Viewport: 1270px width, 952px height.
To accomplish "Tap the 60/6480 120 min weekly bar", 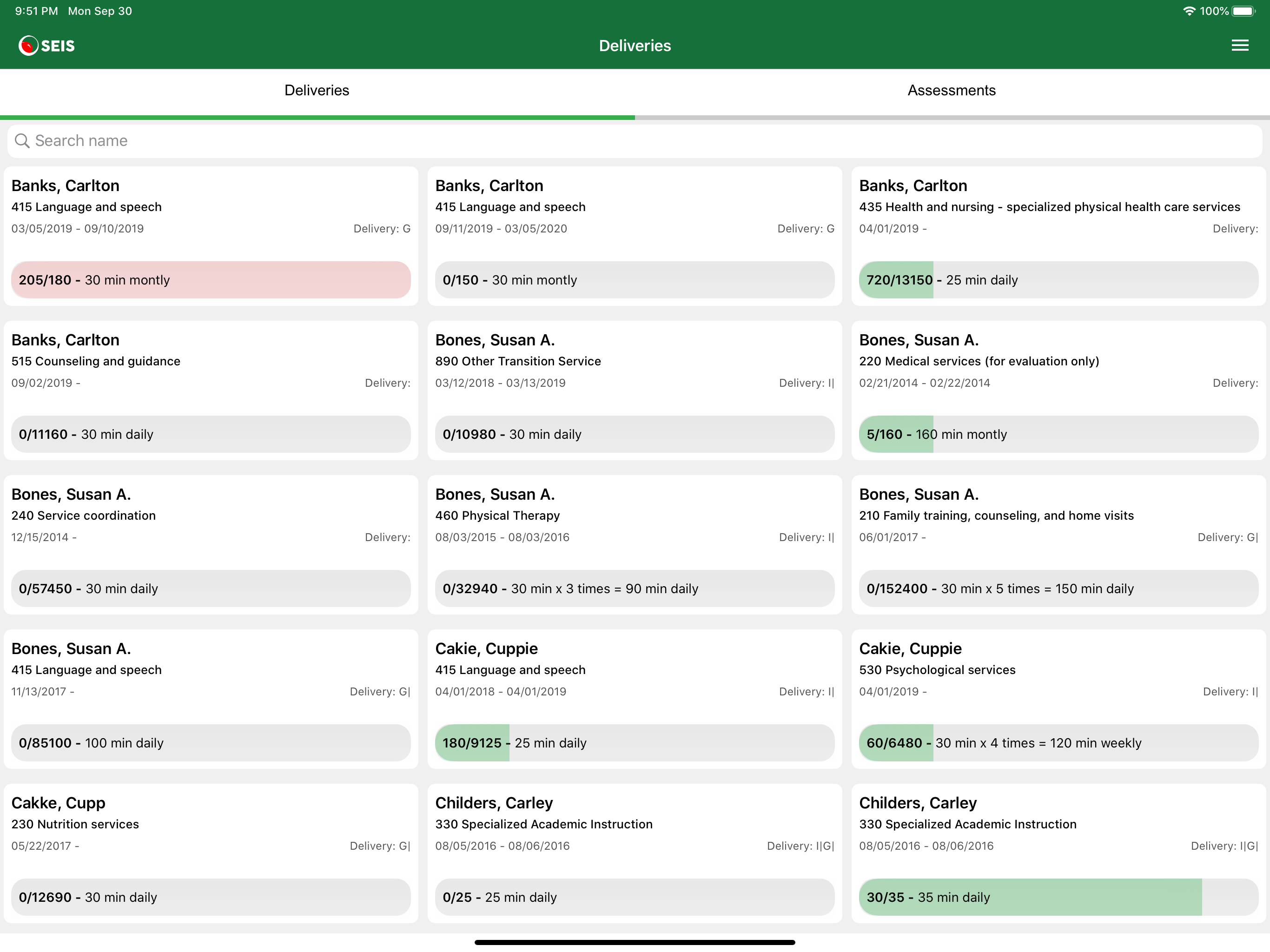I will 1058,742.
